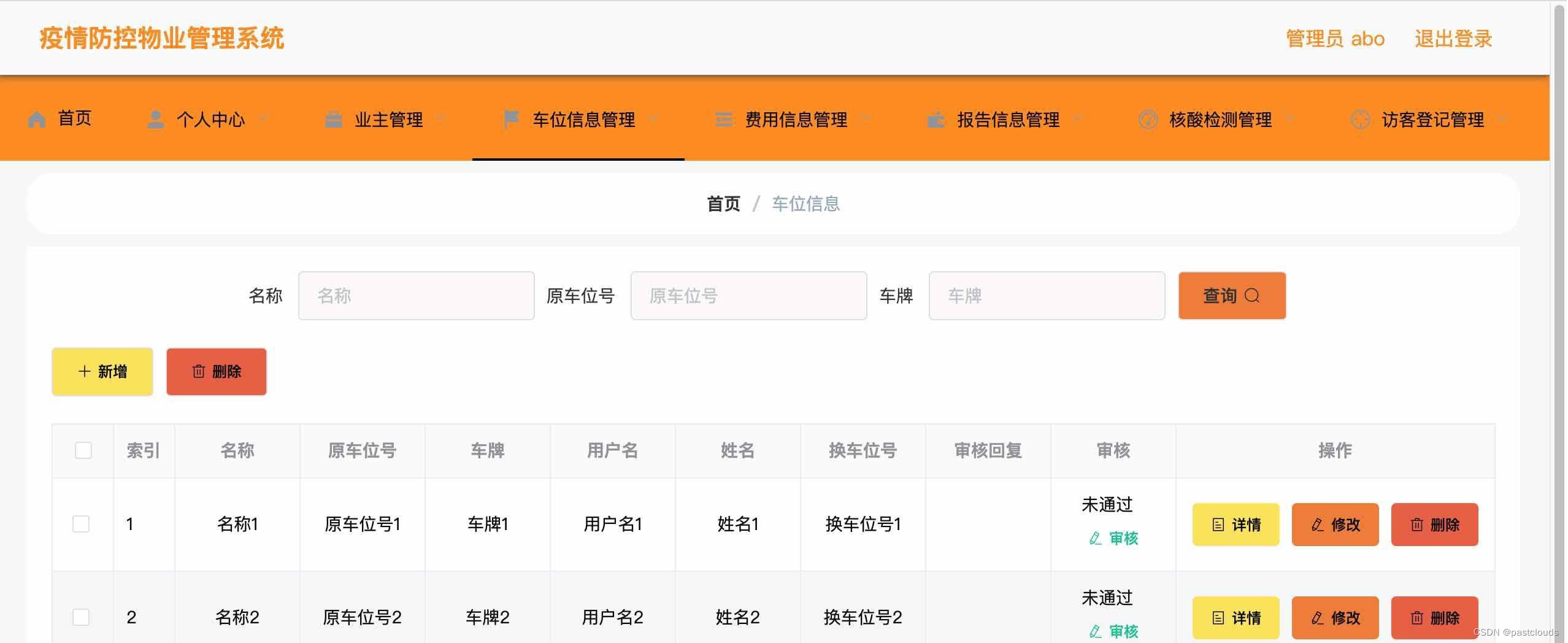Open the 访客登记管理 dropdown menu
The width and height of the screenshot is (1568, 643).
point(1504,119)
